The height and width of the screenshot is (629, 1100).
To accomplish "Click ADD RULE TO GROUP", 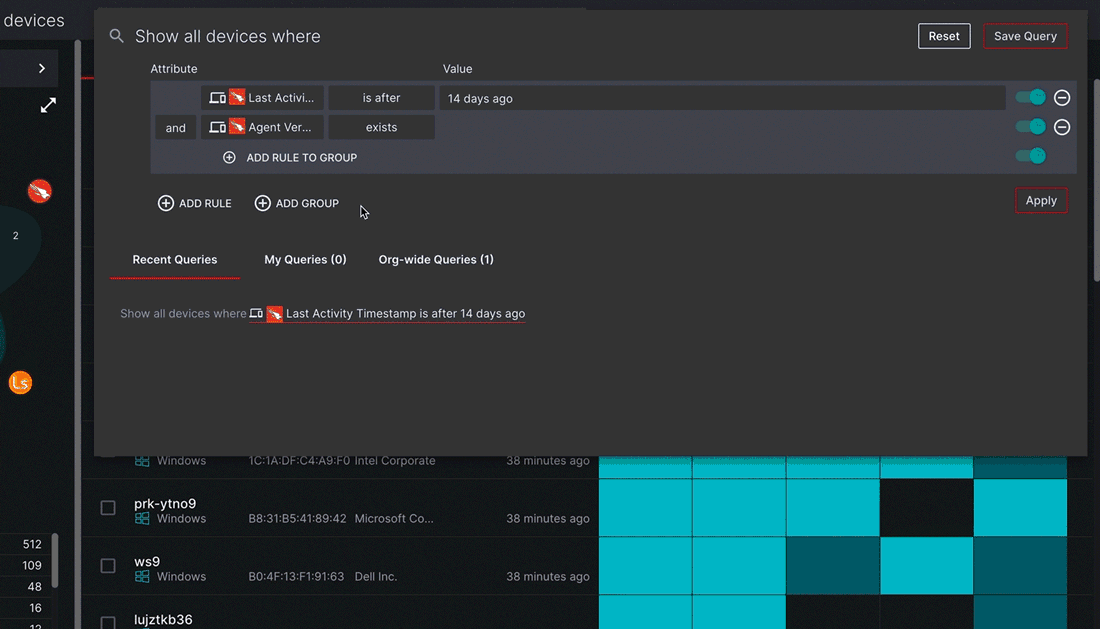I will click(290, 158).
